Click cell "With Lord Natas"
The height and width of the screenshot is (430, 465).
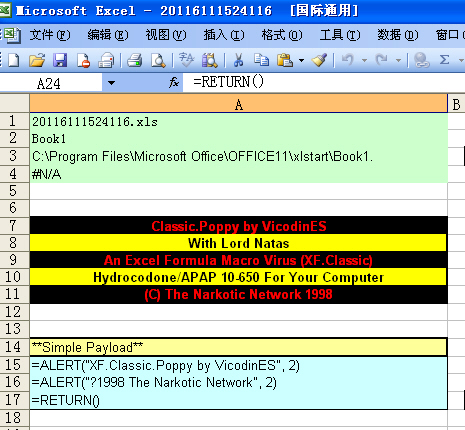239,243
